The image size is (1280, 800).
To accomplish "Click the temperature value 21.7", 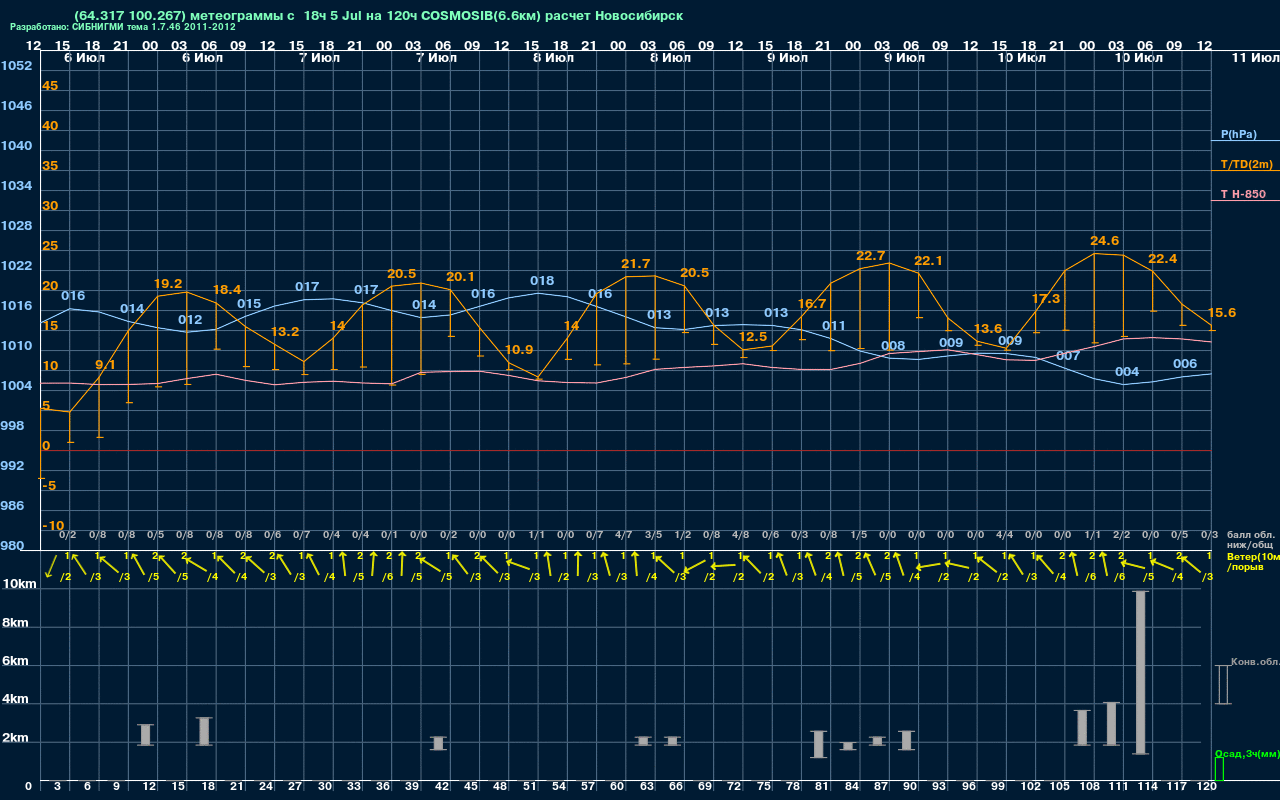I will point(635,263).
